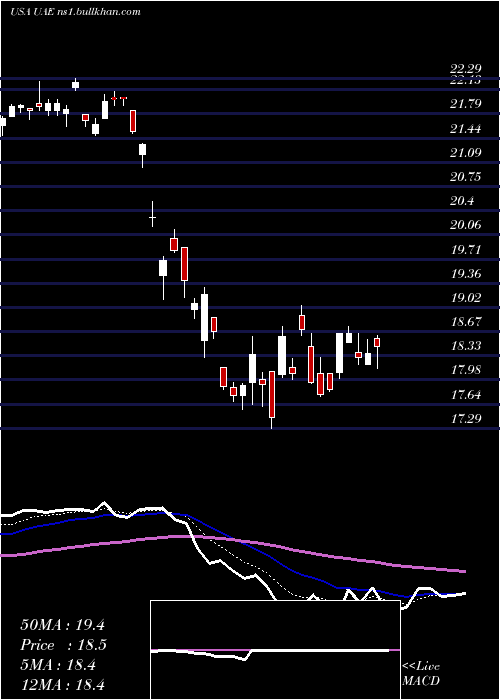Click the lowest red candle near 17.29
This screenshot has height=700, width=500.
(x=272, y=400)
